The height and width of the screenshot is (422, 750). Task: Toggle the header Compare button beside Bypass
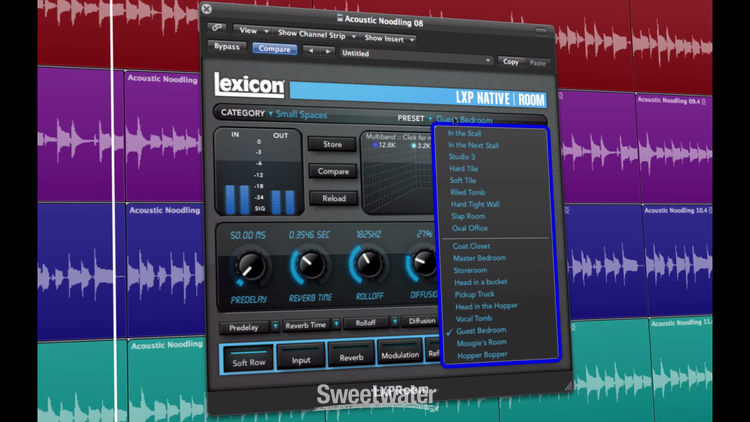click(x=275, y=49)
